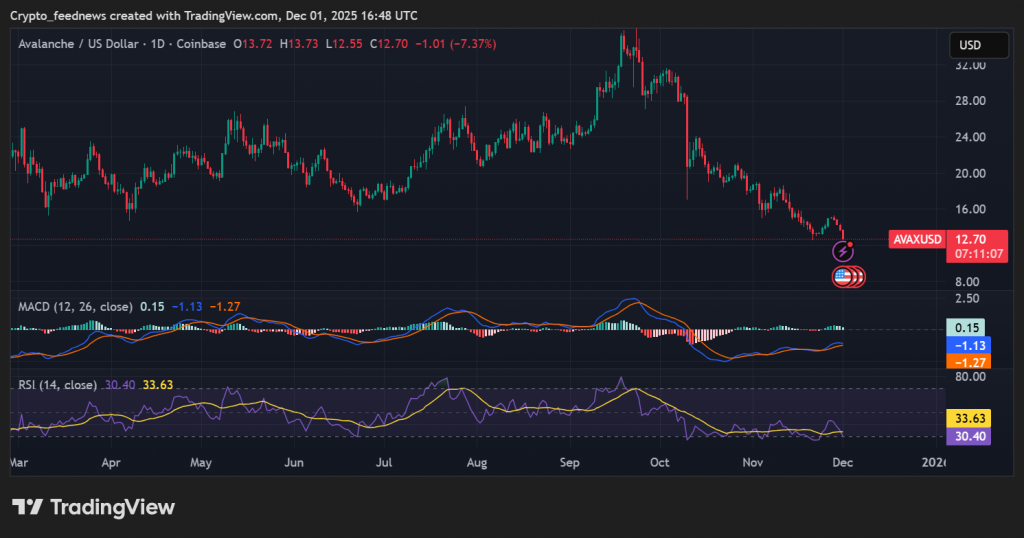Click the Jul label on time axis
The height and width of the screenshot is (538, 1024).
point(384,463)
